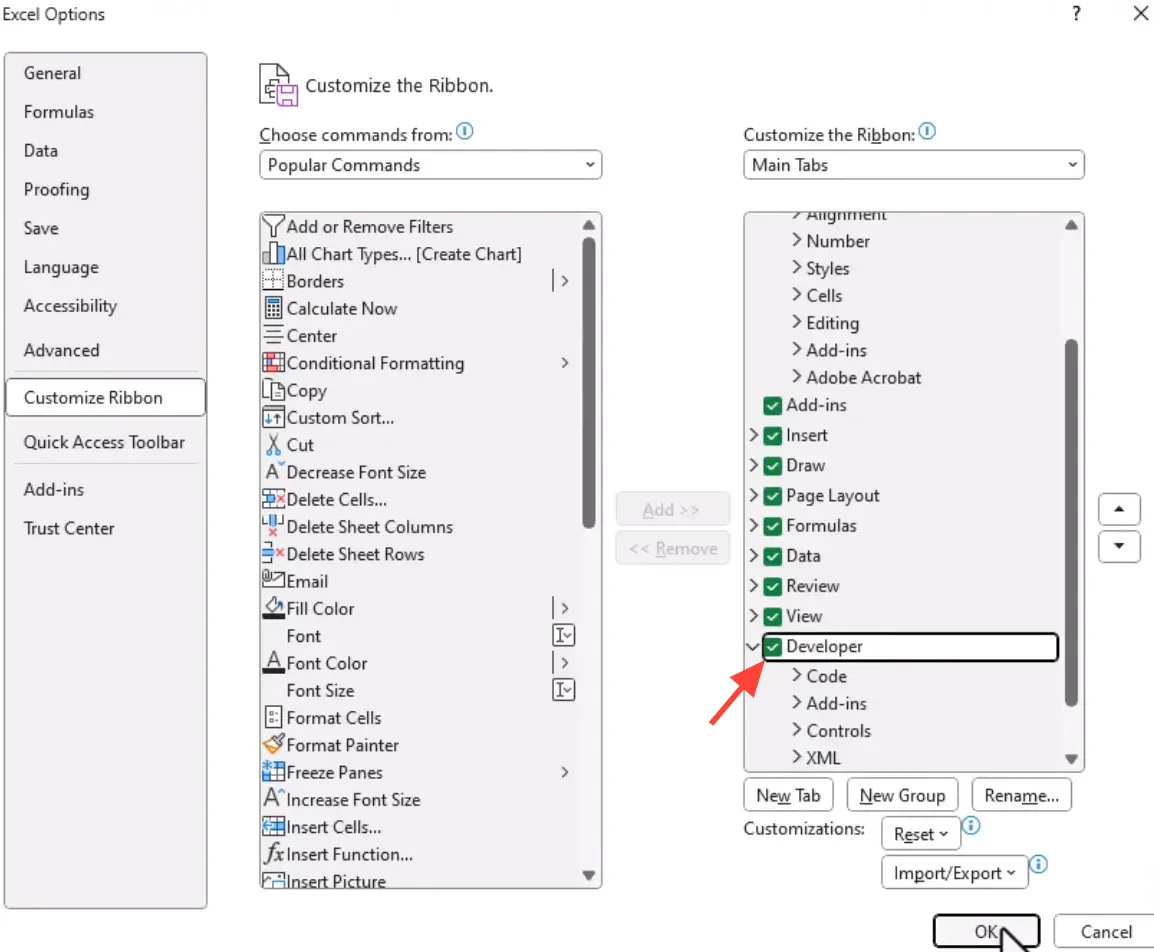The width and height of the screenshot is (1154, 952).
Task: Uncheck the Developer tab checkbox
Action: tap(772, 647)
